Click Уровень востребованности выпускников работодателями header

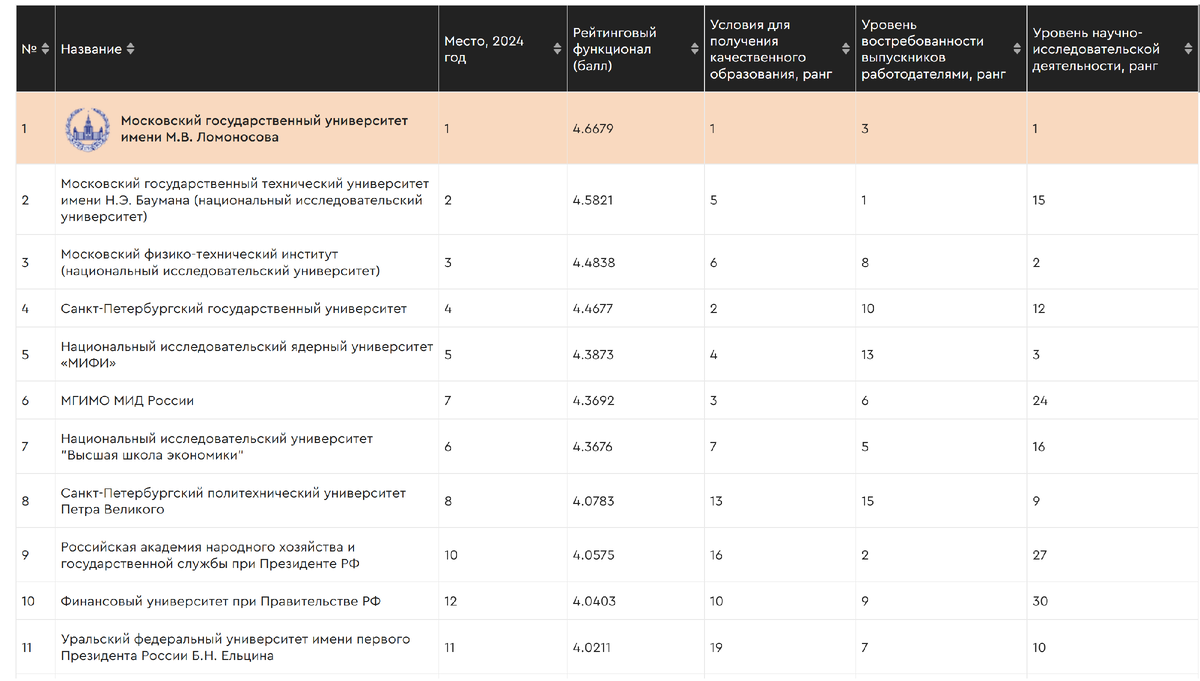point(933,49)
